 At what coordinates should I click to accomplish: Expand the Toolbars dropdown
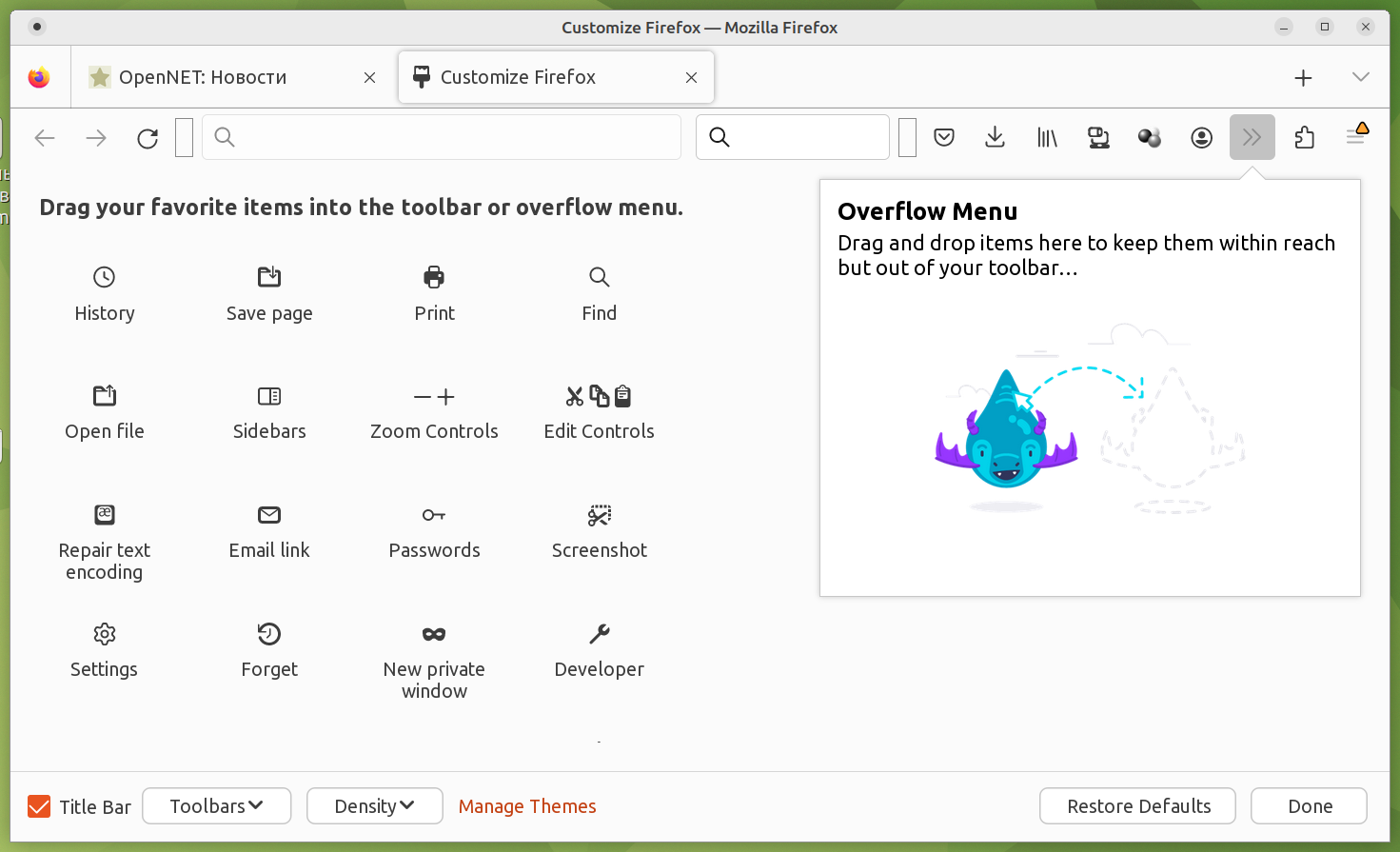217,806
